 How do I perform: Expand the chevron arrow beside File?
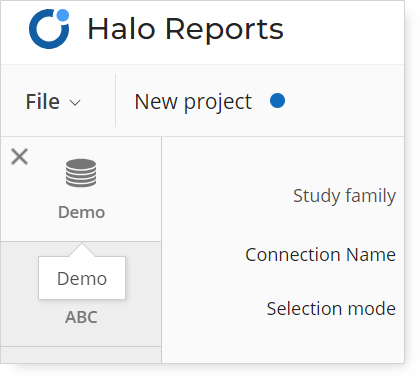click(75, 103)
